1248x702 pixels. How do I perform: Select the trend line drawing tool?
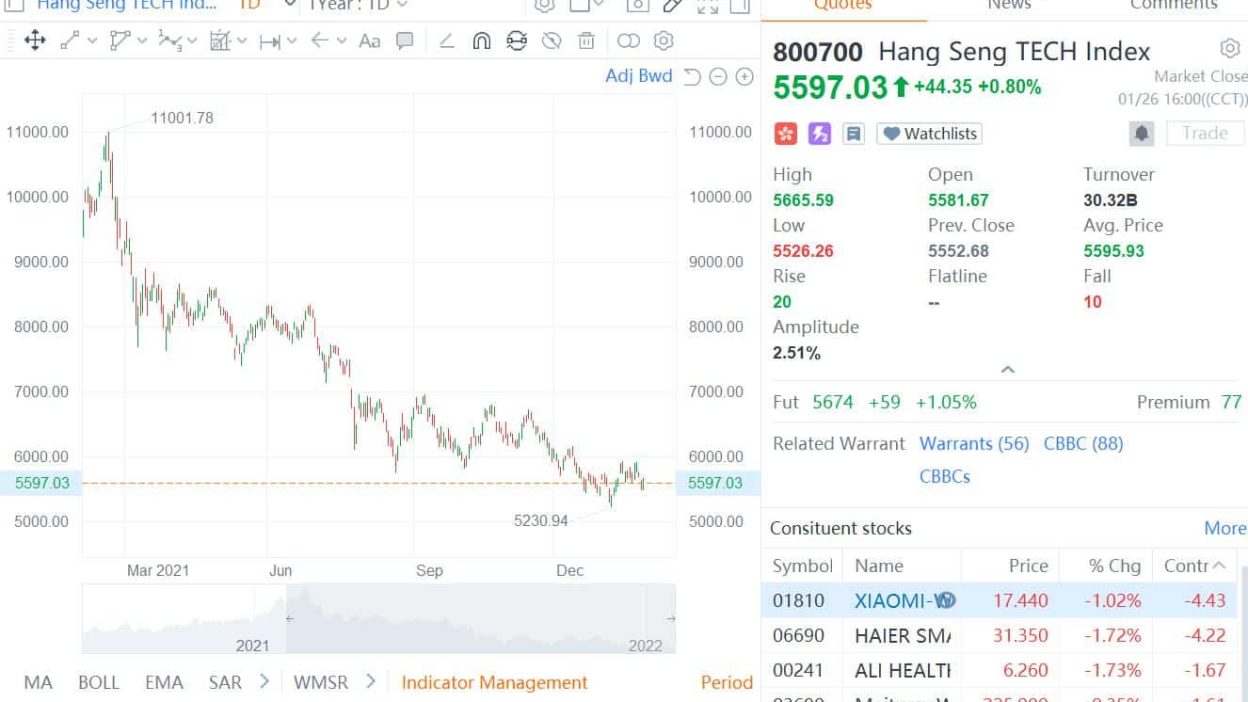(x=69, y=41)
